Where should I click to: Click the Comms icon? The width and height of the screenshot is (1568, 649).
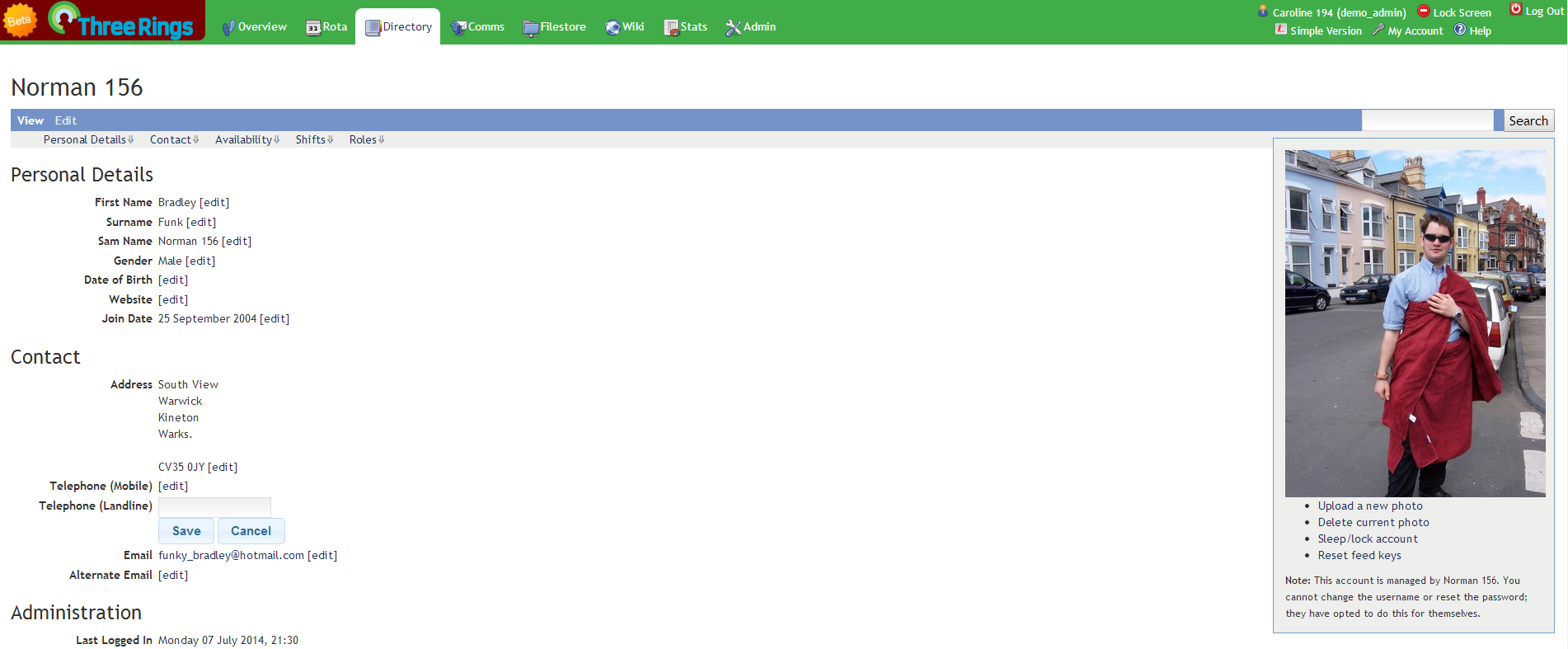pyautogui.click(x=458, y=27)
